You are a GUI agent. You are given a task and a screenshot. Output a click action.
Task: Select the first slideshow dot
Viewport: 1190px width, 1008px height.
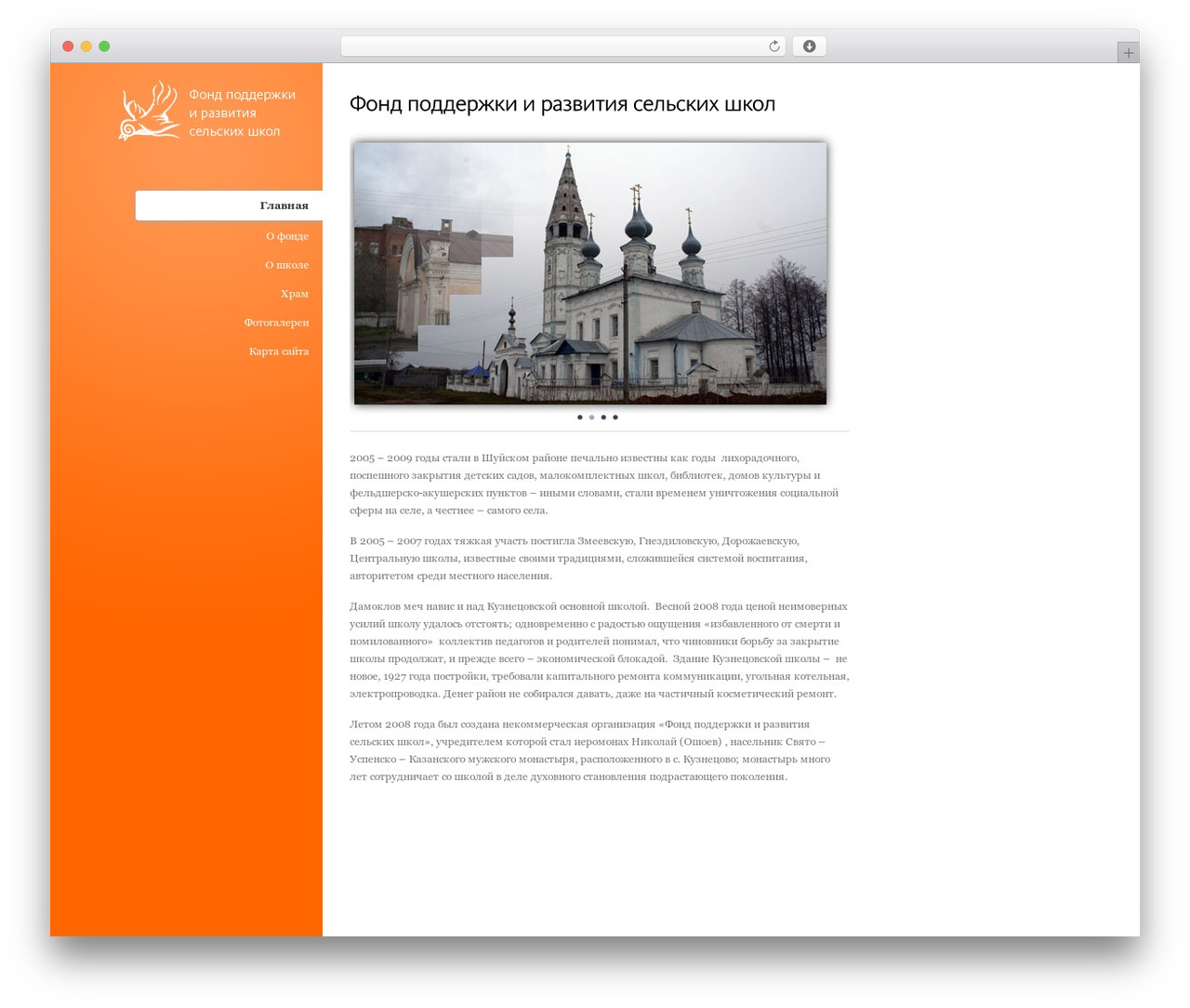click(x=580, y=418)
